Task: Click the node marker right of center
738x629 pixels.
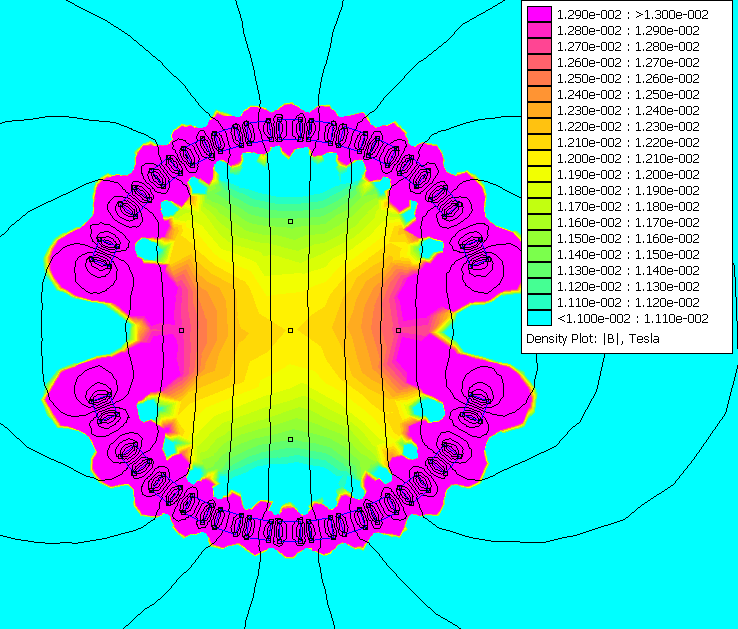Action: [398, 330]
